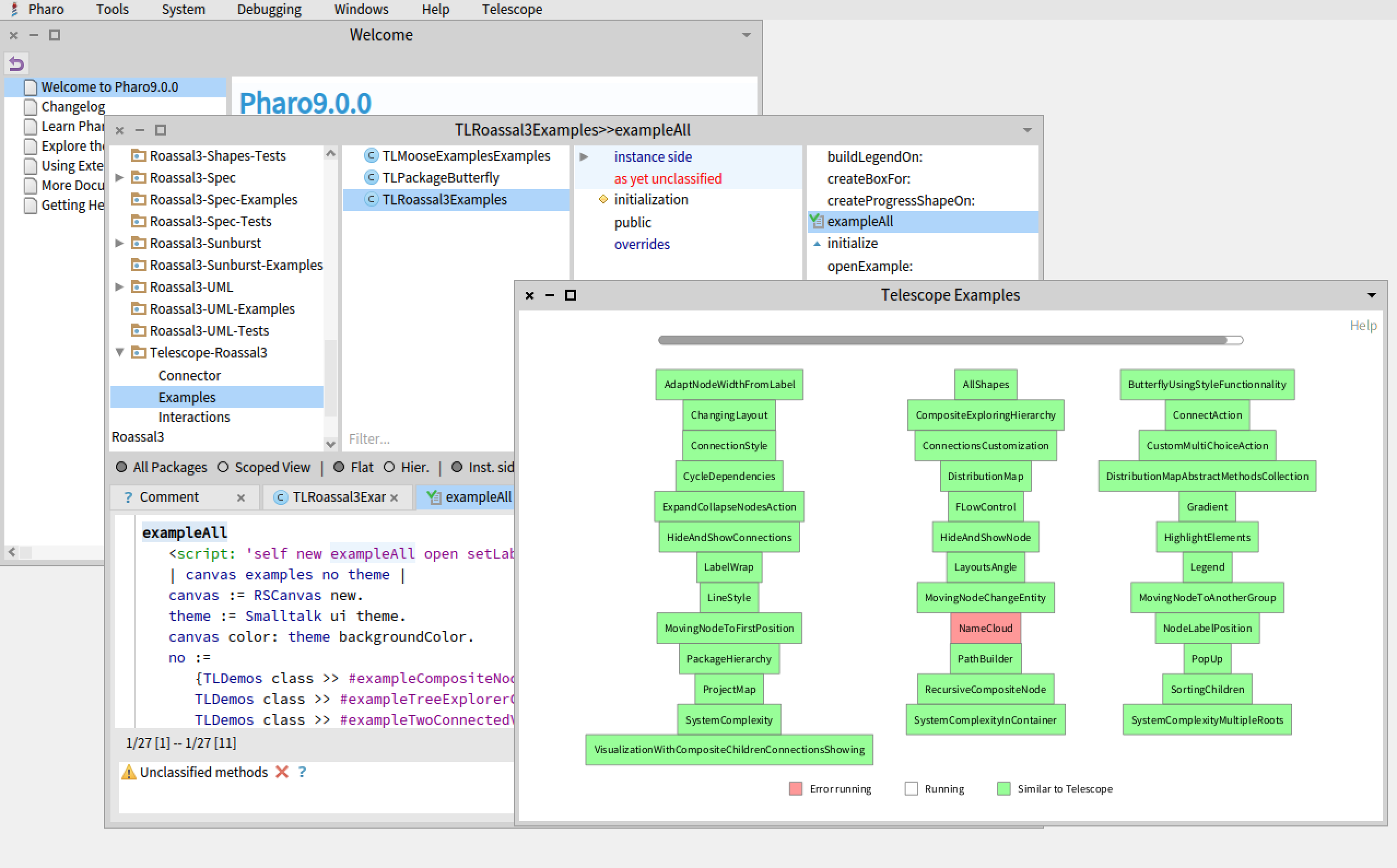Click the red NameCloud example box
The width and height of the screenshot is (1397, 868).
(985, 629)
